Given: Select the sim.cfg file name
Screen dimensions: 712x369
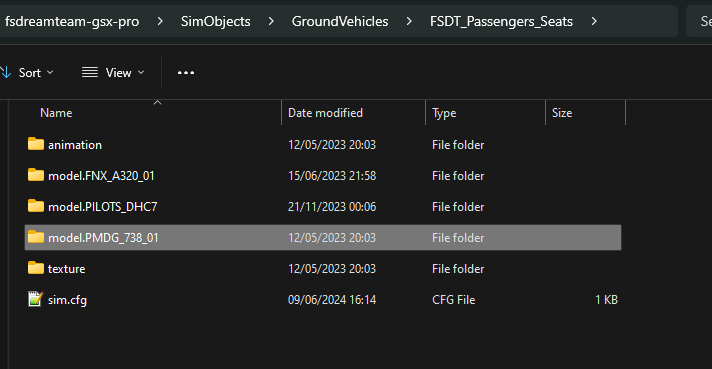Looking at the screenshot, I should pyautogui.click(x=67, y=300).
